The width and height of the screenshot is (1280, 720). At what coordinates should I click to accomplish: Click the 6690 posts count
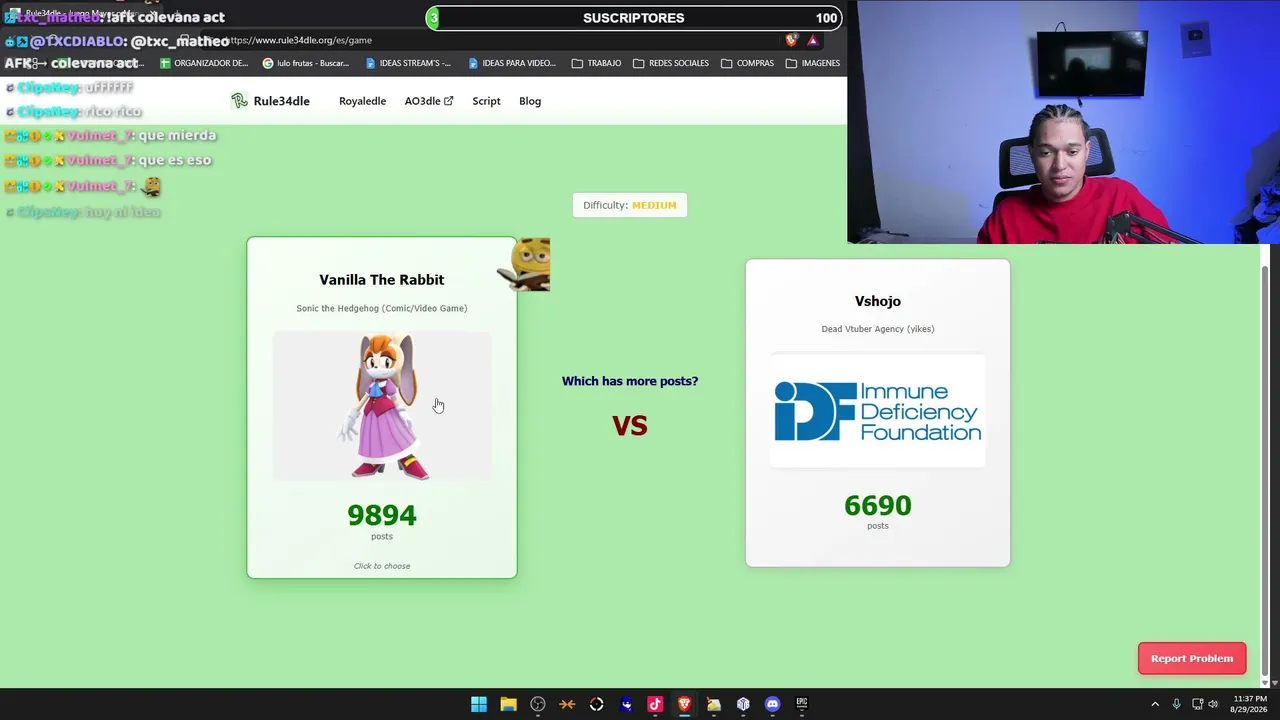[x=878, y=506]
